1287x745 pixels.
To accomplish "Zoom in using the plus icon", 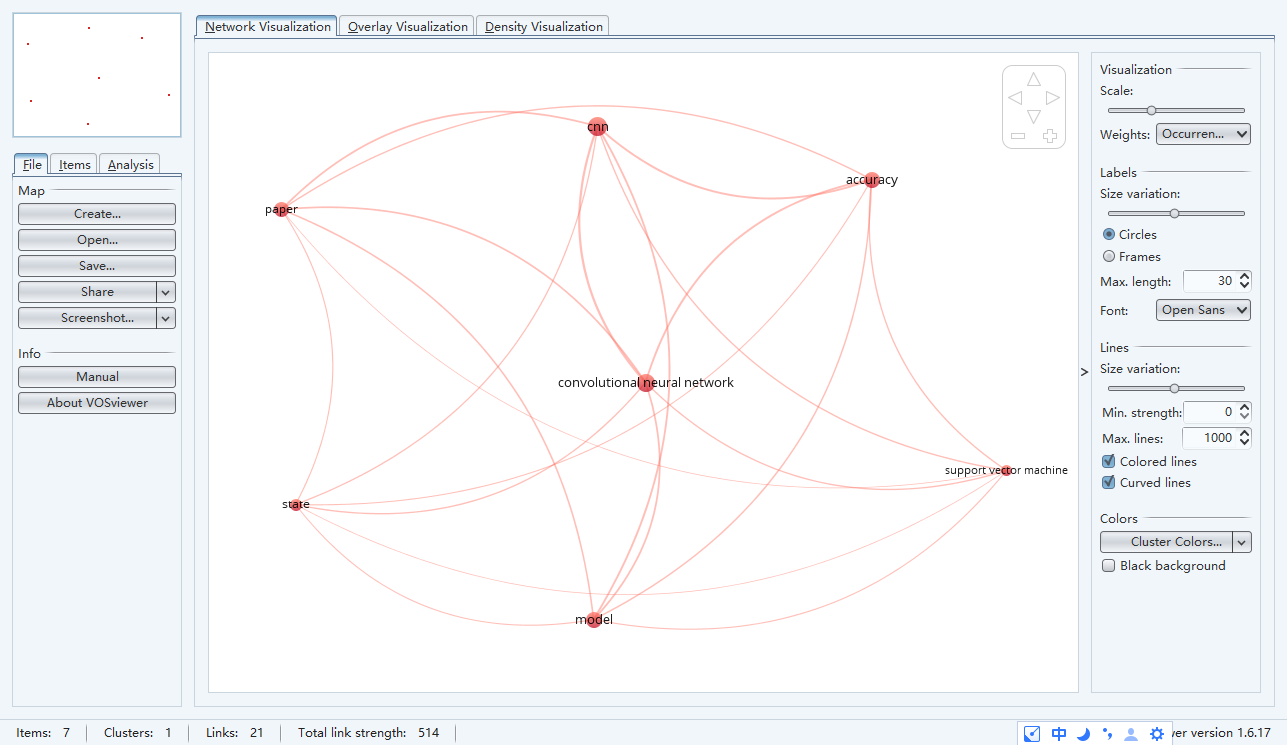I will click(x=1050, y=135).
